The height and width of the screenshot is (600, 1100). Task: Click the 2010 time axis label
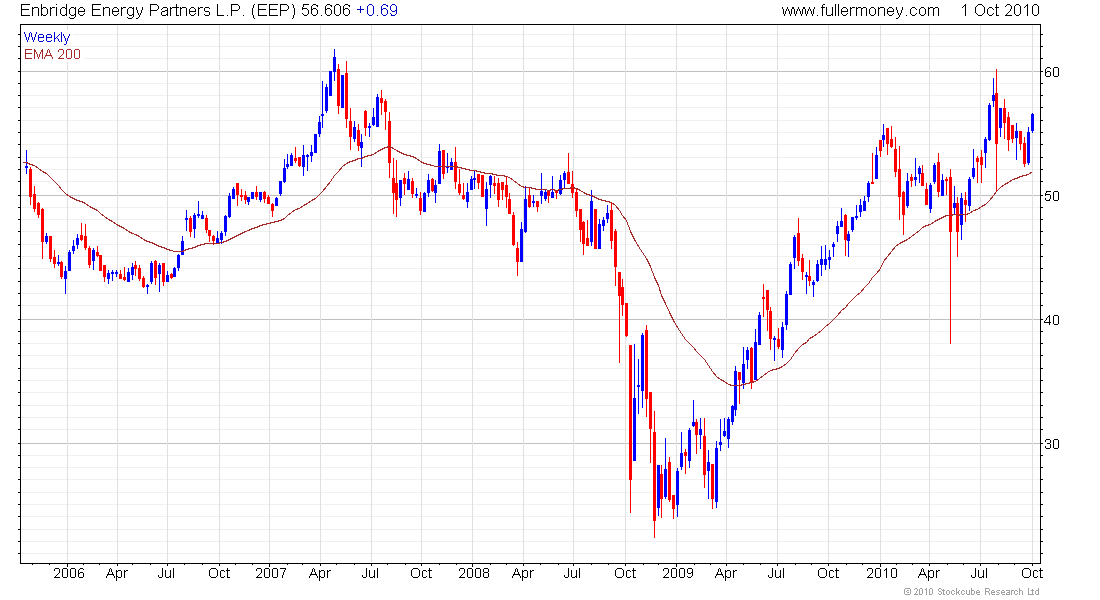point(881,573)
